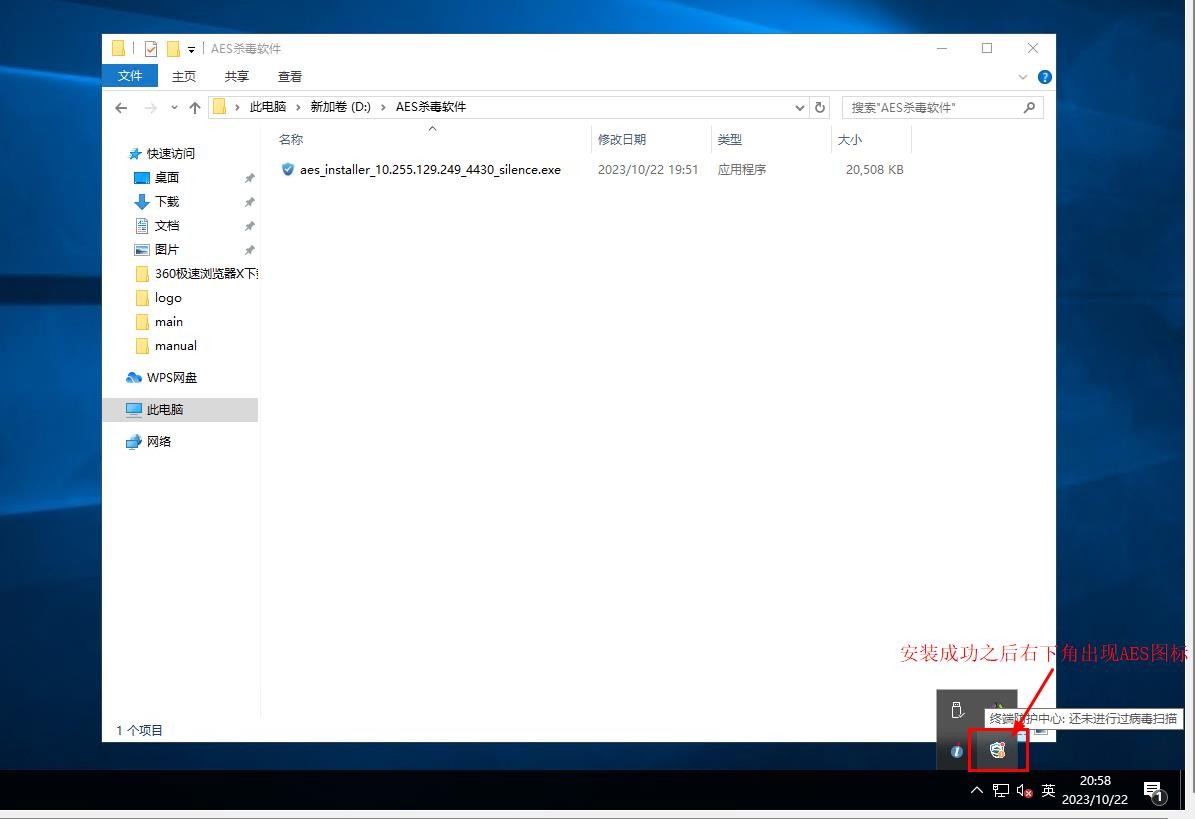Click the blue info tray icon

click(x=957, y=751)
